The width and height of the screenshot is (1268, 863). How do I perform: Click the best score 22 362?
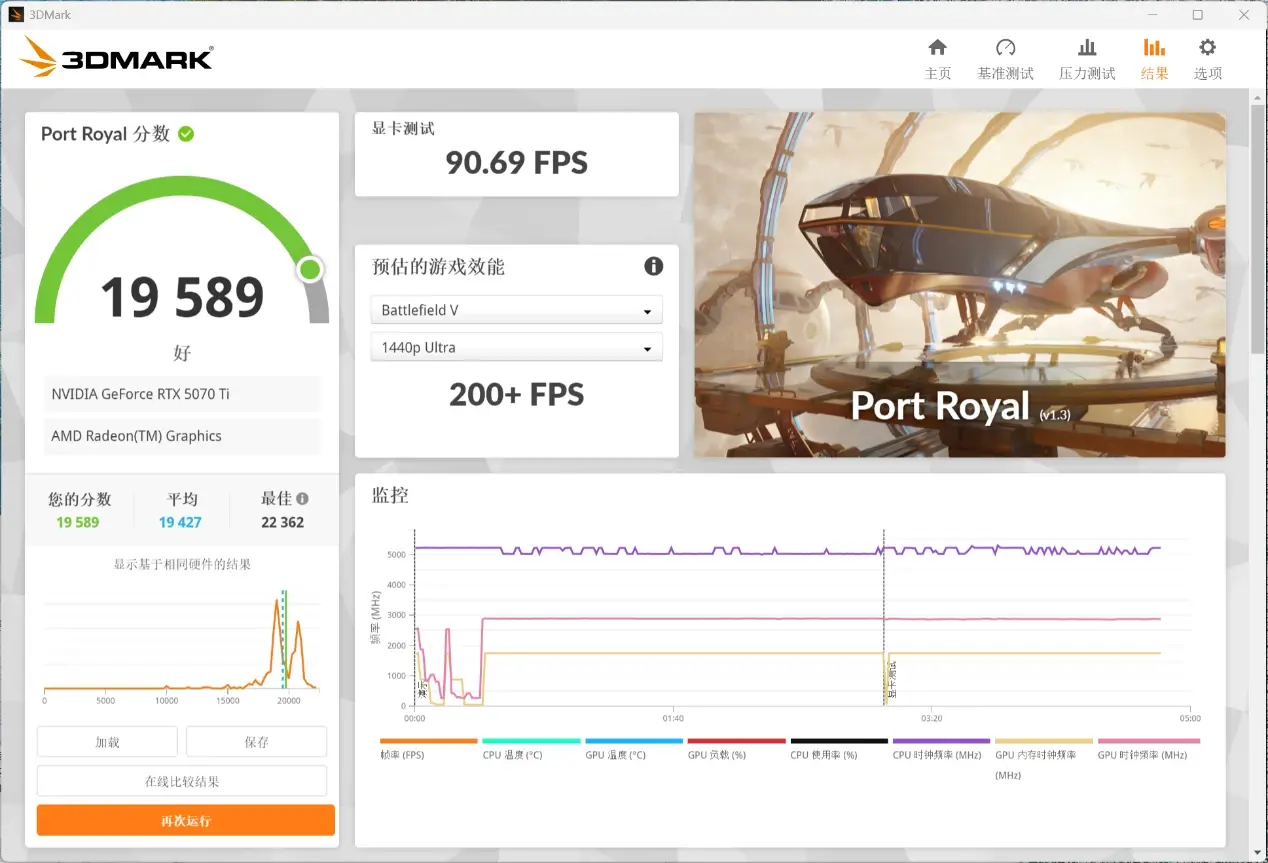[x=282, y=522]
